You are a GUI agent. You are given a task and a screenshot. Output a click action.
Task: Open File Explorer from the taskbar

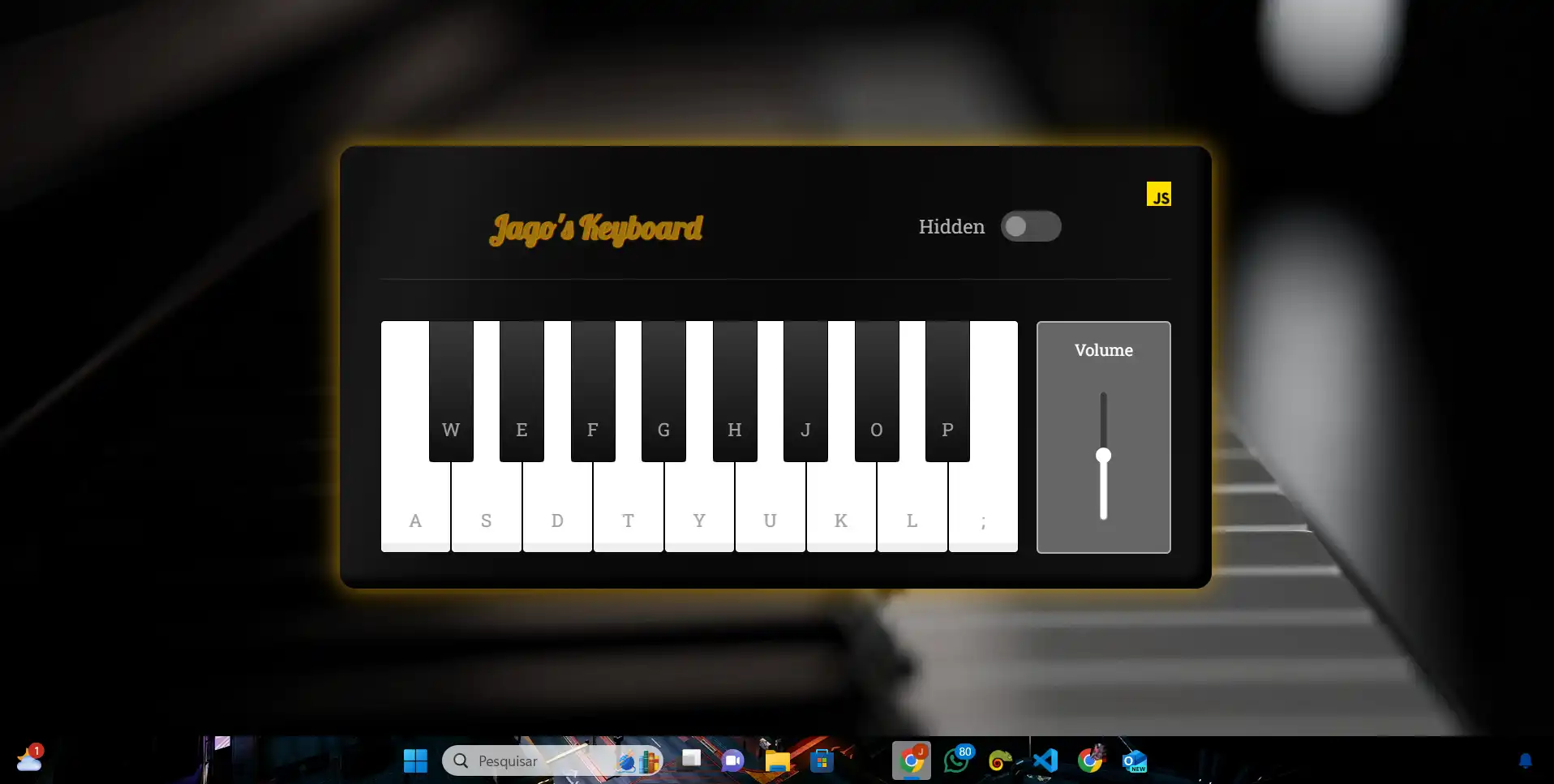pyautogui.click(x=777, y=760)
